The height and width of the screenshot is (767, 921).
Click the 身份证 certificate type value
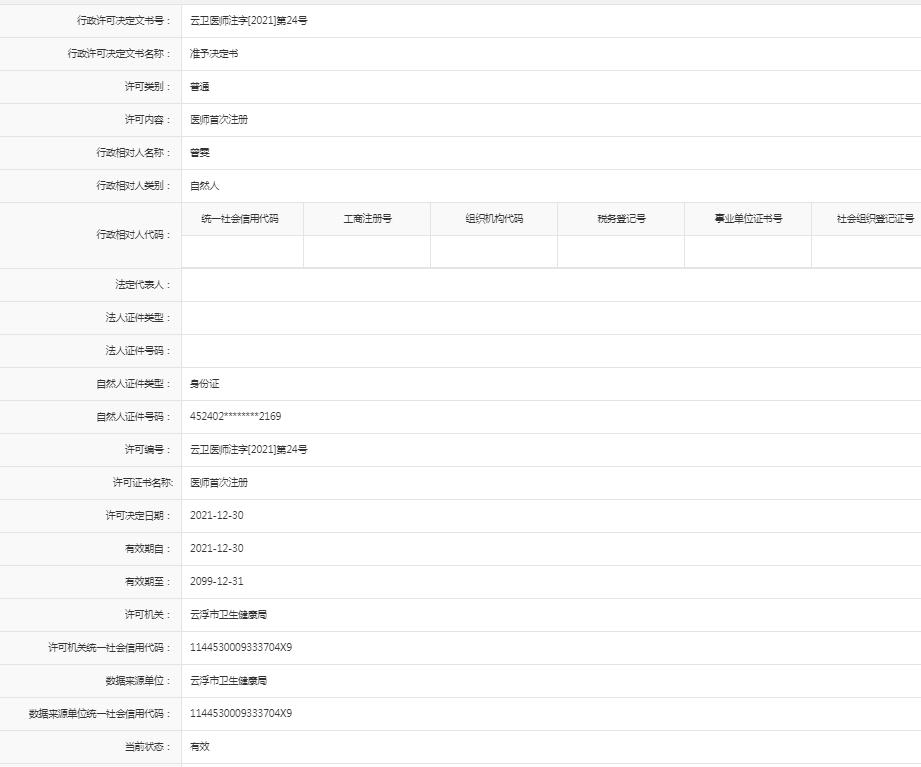(x=201, y=383)
